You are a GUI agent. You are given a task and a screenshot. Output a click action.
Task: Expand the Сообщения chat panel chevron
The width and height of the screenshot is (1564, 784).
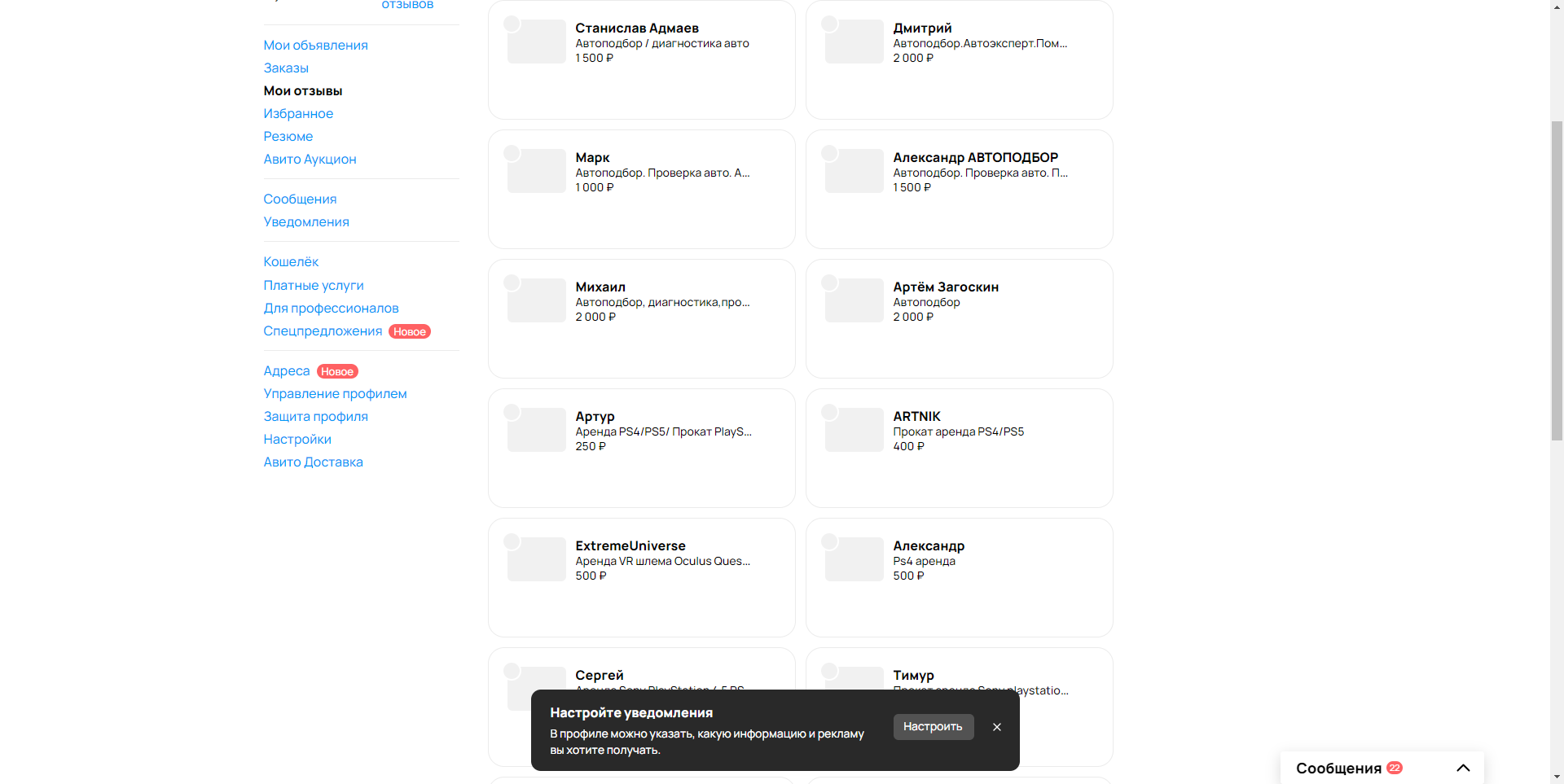pyautogui.click(x=1463, y=768)
